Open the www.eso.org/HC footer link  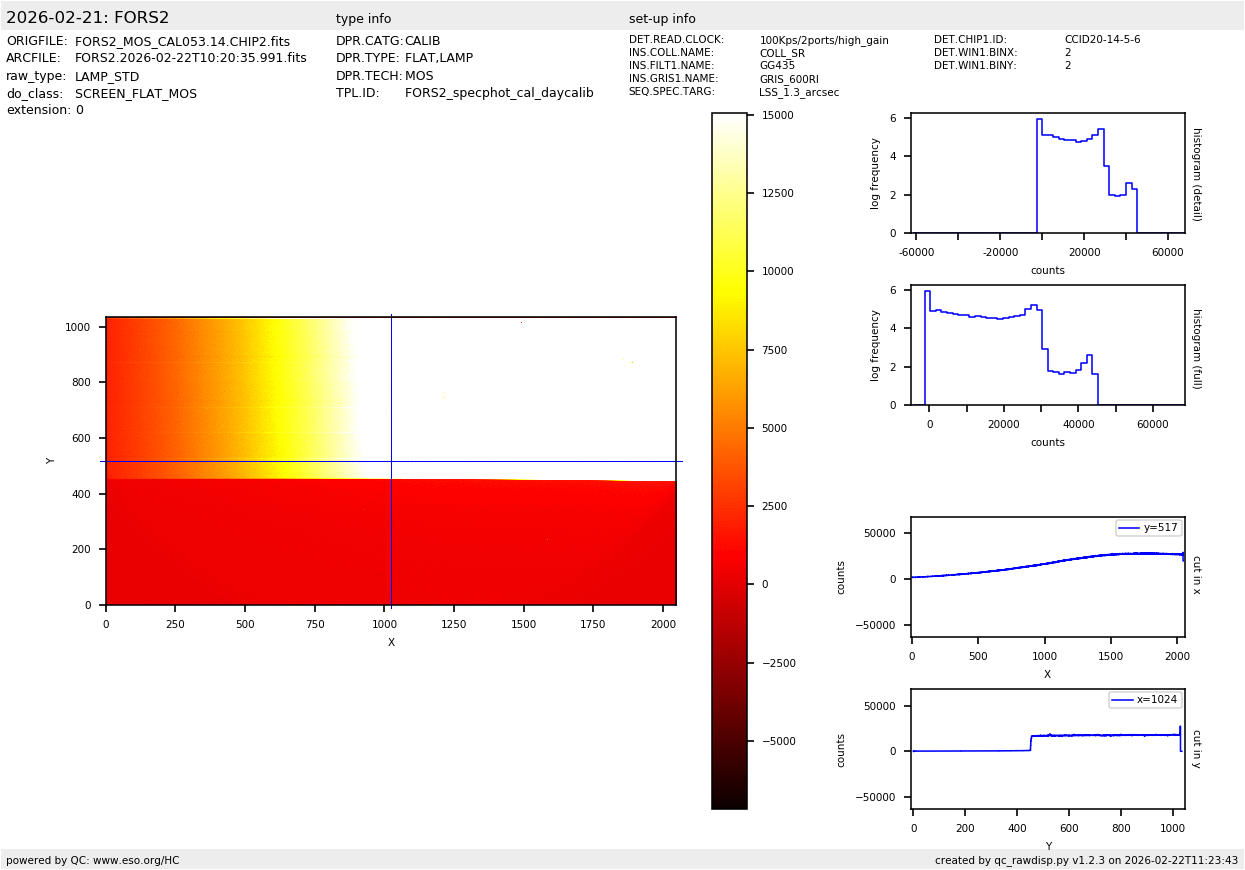tap(136, 860)
